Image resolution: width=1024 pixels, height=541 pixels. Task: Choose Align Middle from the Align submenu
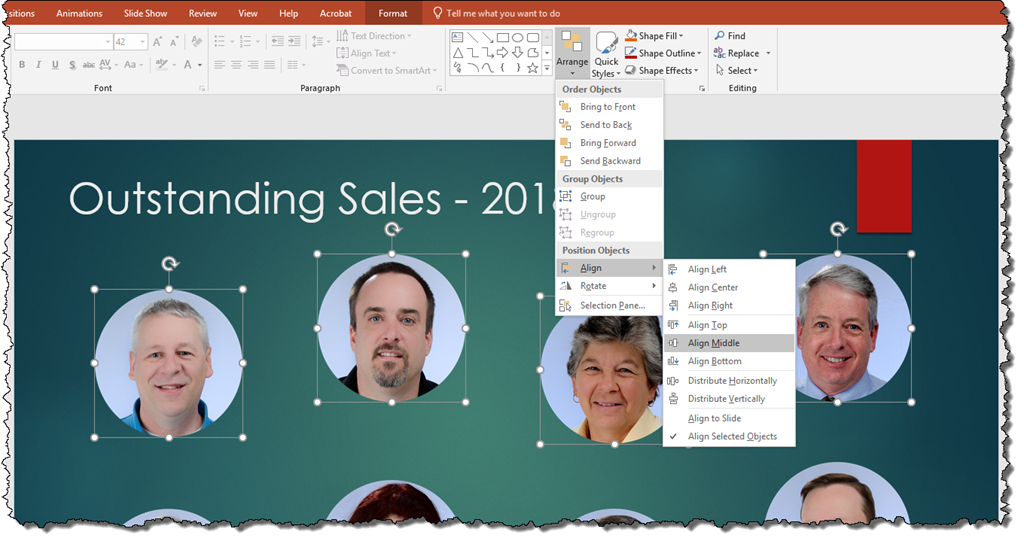coord(713,343)
